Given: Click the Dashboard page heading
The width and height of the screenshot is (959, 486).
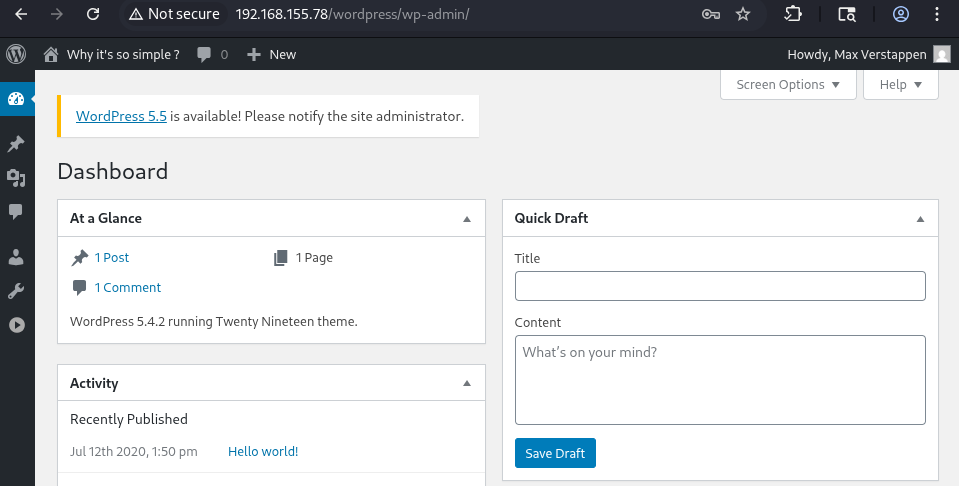Looking at the screenshot, I should 113,171.
